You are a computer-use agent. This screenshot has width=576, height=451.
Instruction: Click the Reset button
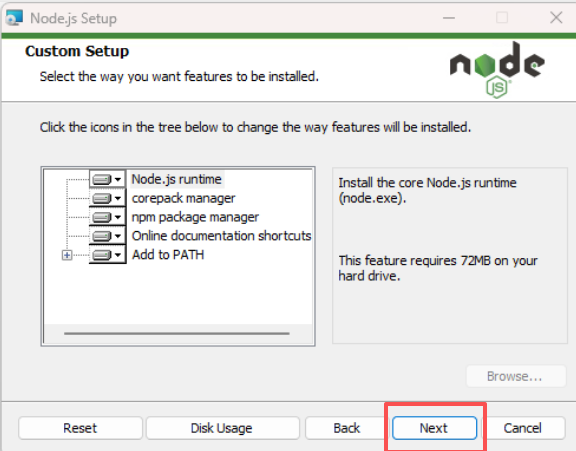(80, 428)
